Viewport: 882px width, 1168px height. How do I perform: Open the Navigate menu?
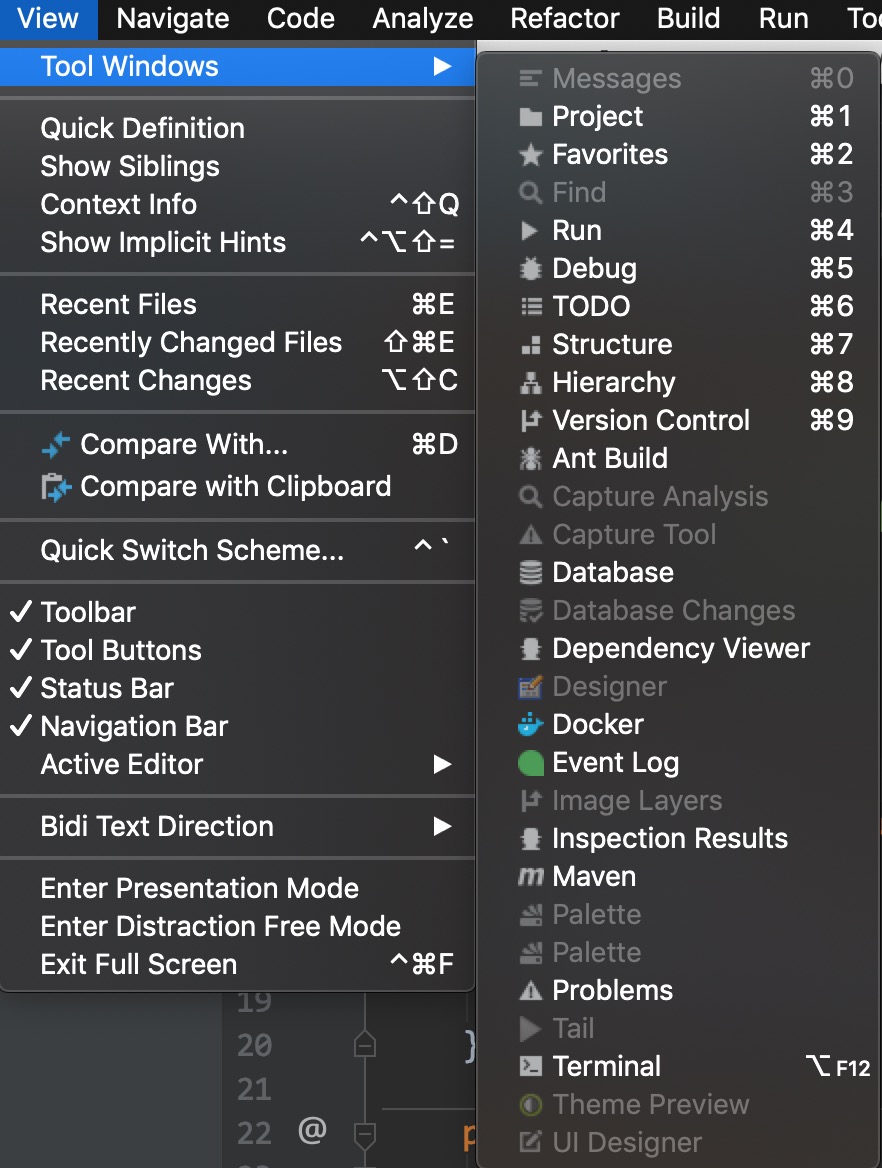point(173,19)
